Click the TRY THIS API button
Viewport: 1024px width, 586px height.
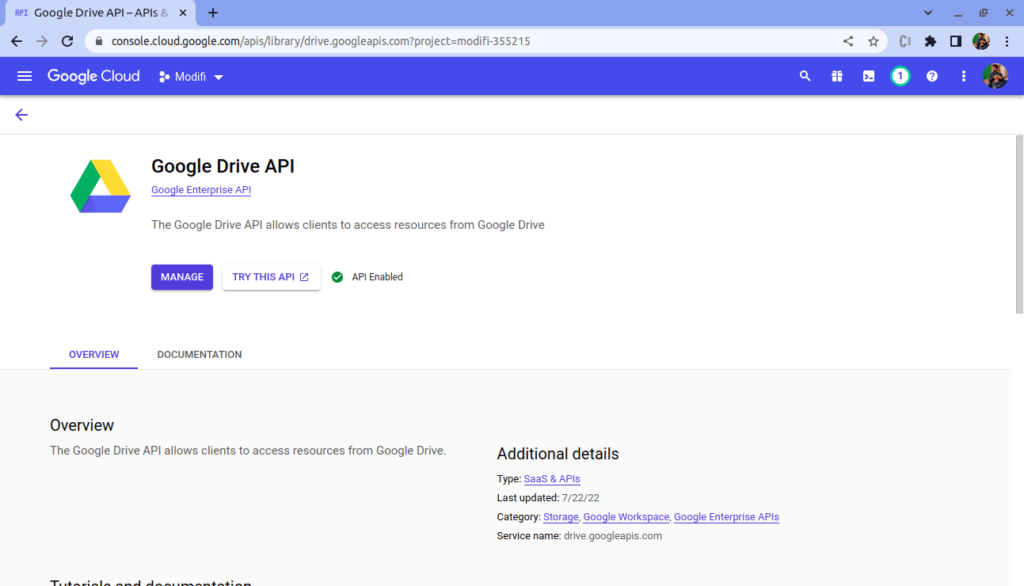tap(271, 277)
